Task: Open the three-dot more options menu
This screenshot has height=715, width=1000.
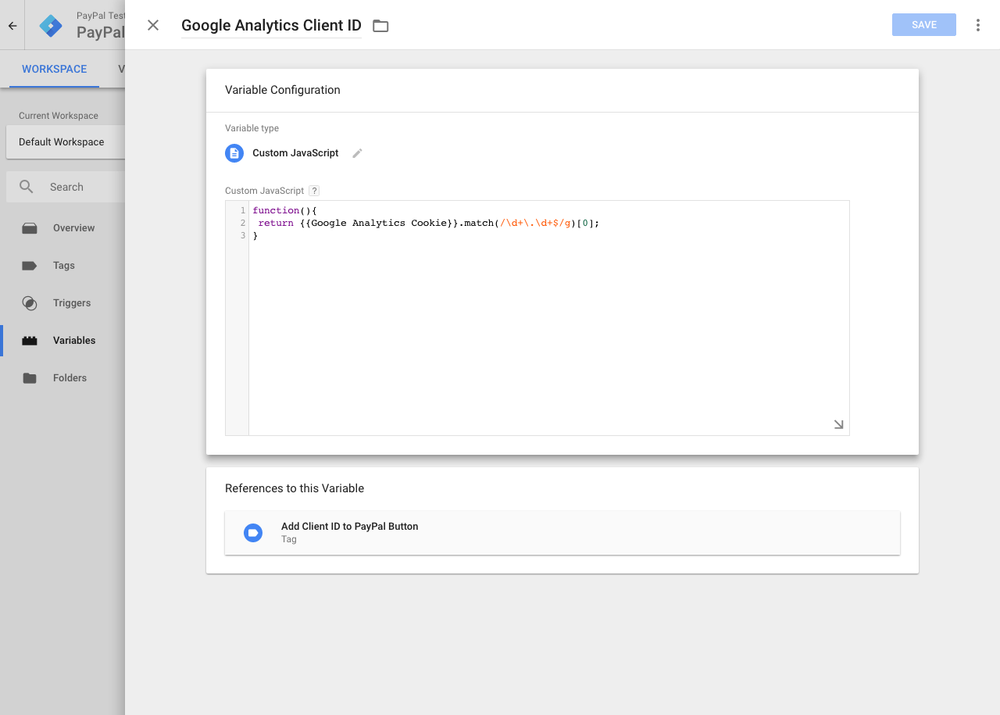Action: (x=978, y=25)
